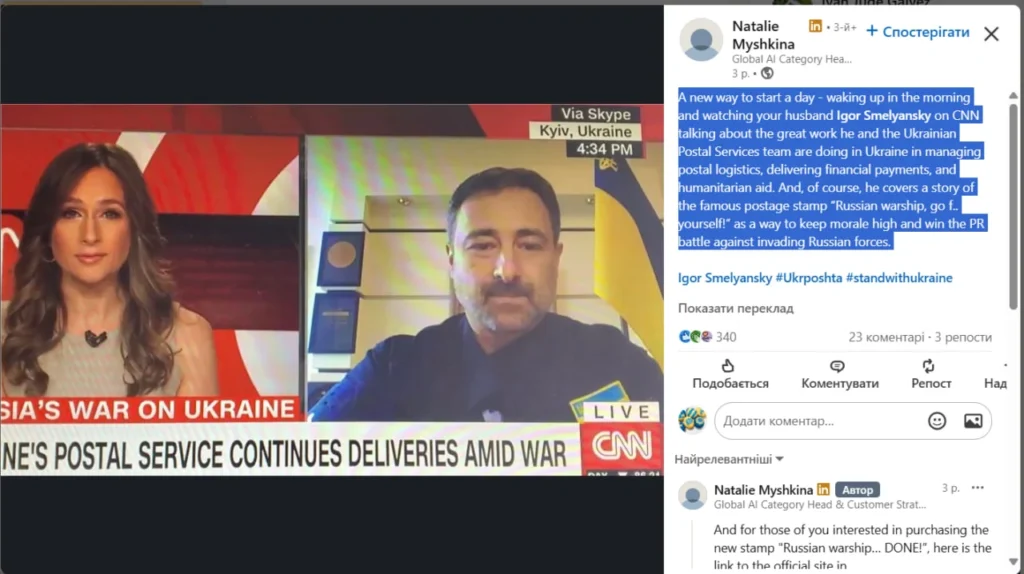Click the Подобається like icon
This screenshot has height=574, width=1024.
click(x=728, y=366)
